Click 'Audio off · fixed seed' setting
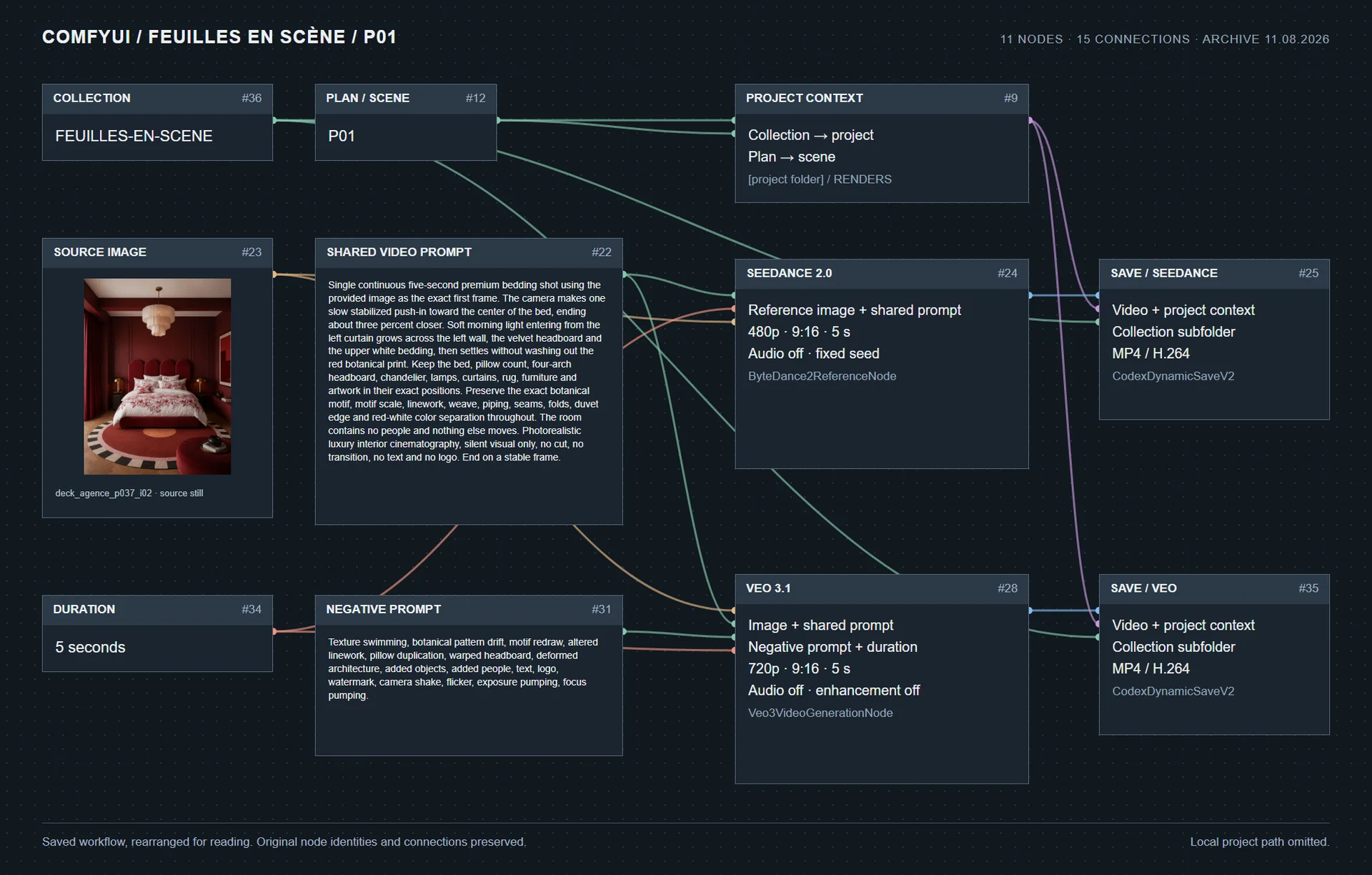 click(x=814, y=354)
